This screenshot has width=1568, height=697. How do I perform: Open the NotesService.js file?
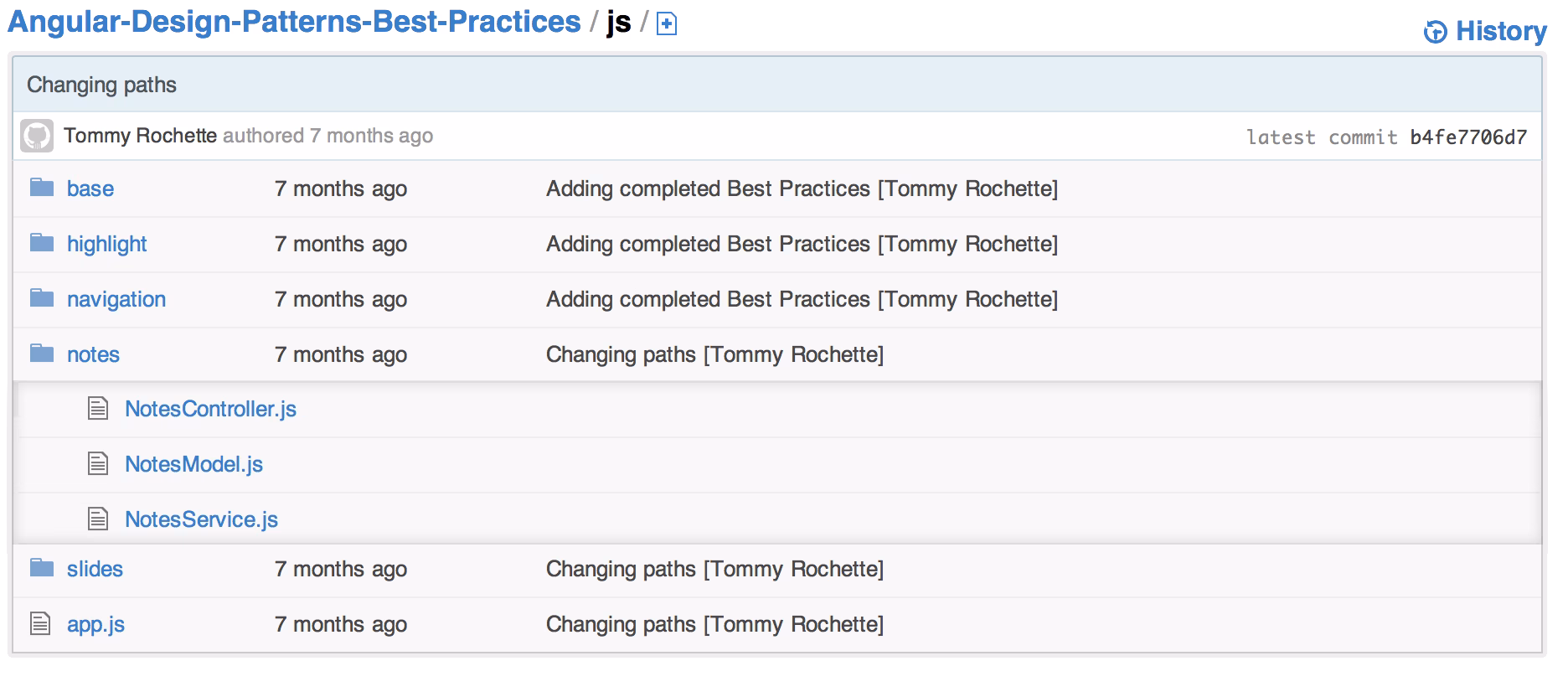coord(201,519)
